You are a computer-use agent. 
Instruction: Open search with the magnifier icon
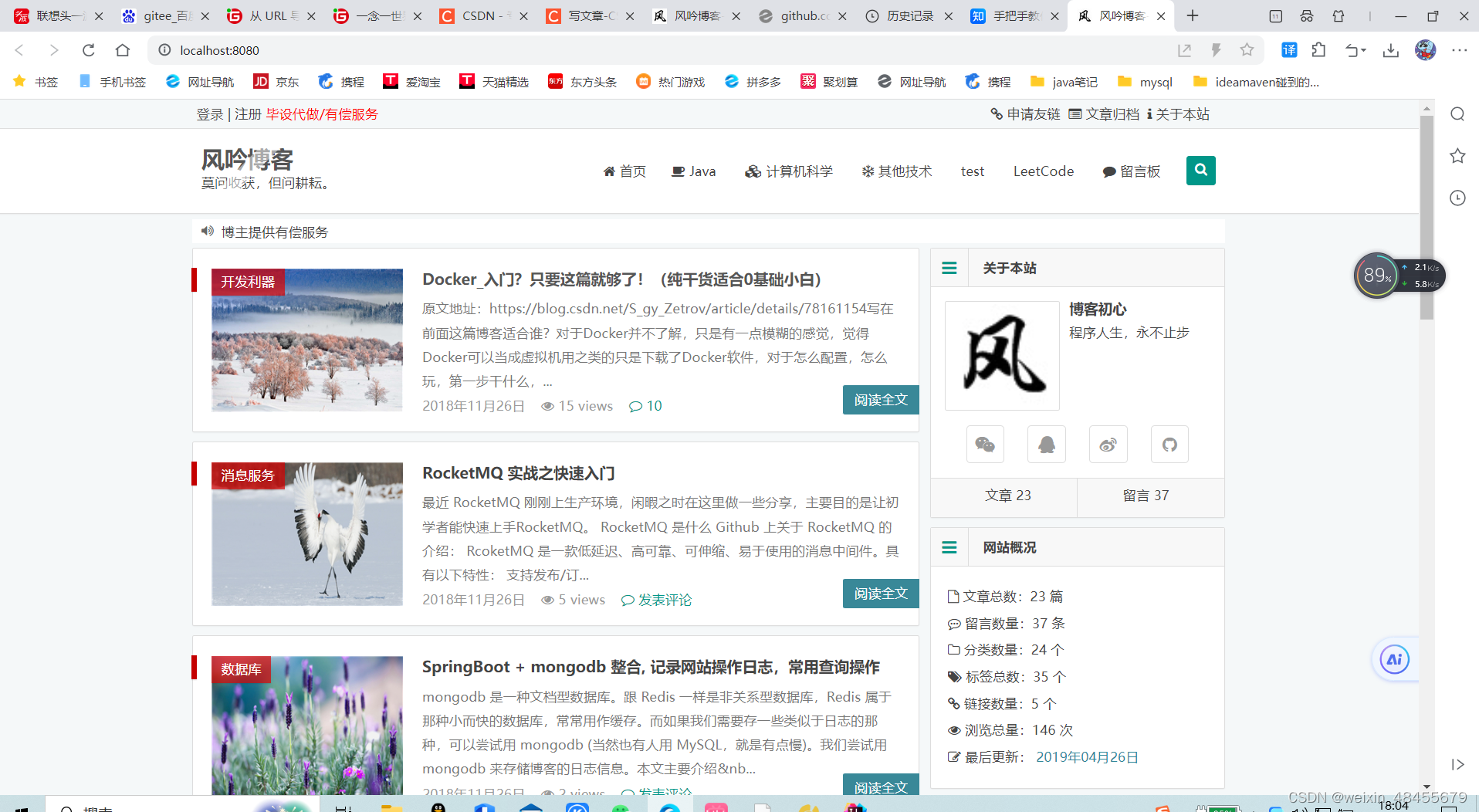pyautogui.click(x=1200, y=171)
